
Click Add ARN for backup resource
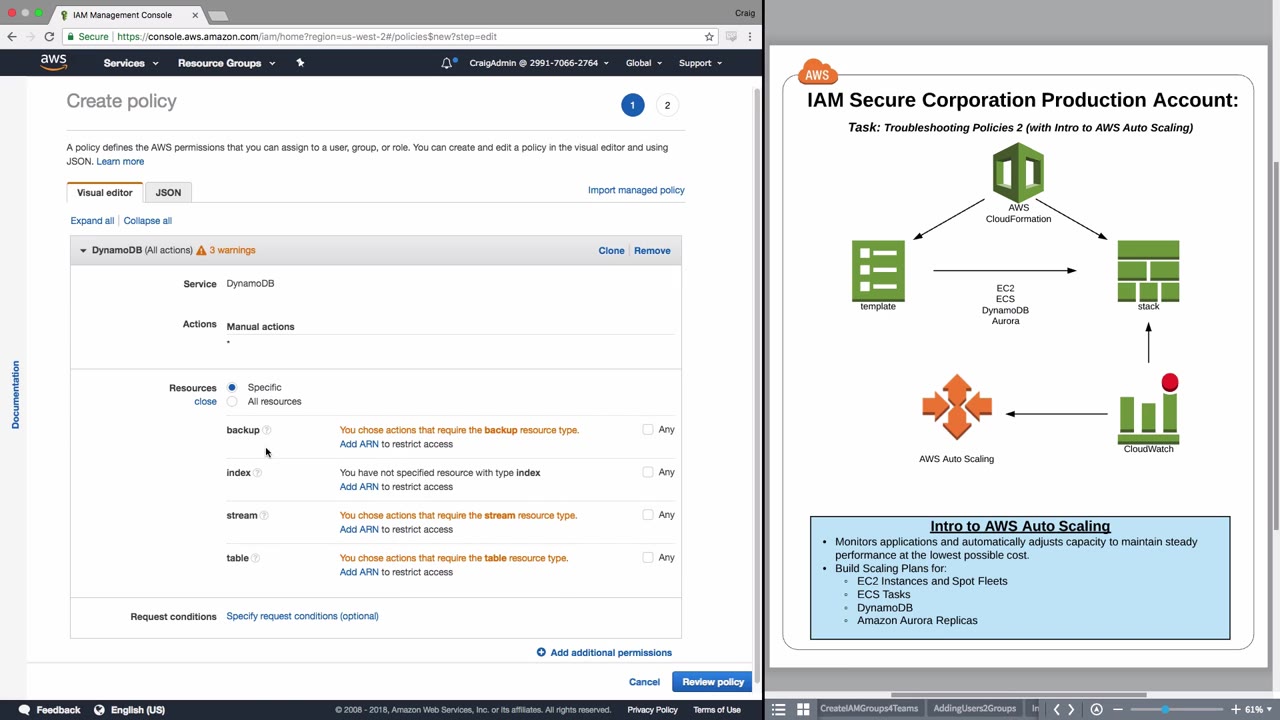(x=359, y=444)
